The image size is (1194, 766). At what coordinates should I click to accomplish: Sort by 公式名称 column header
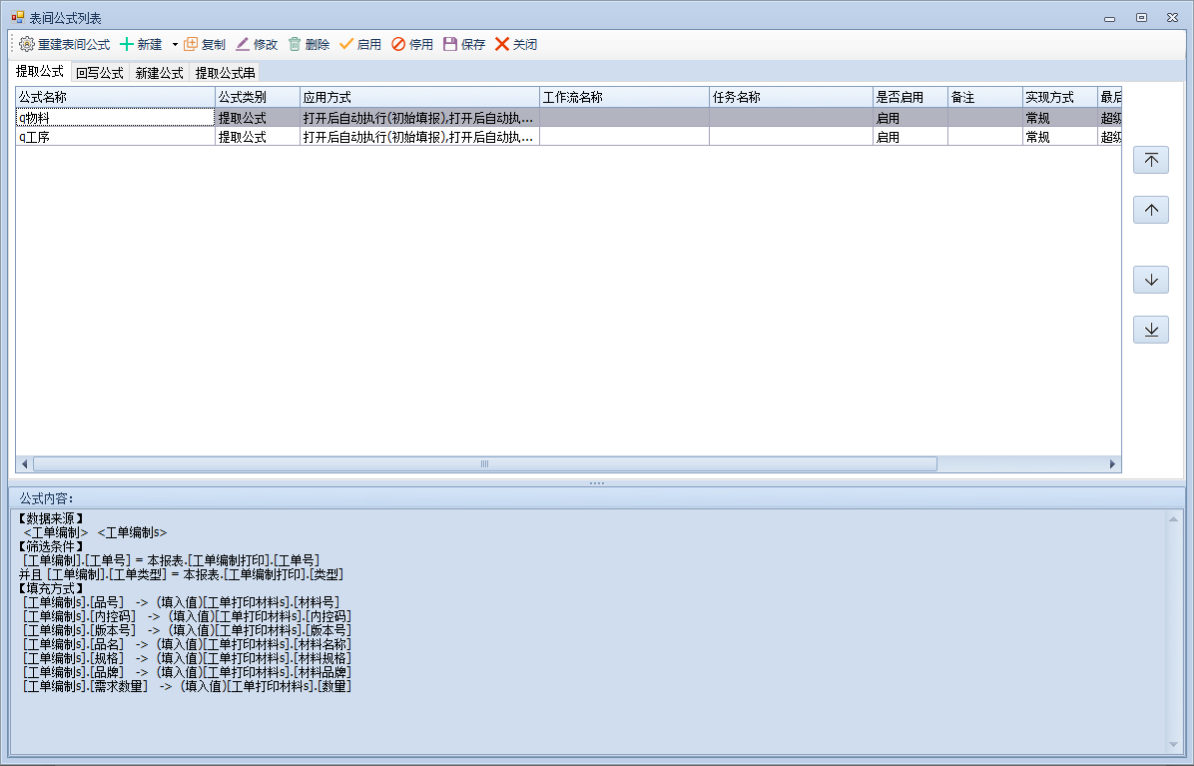[x=115, y=97]
